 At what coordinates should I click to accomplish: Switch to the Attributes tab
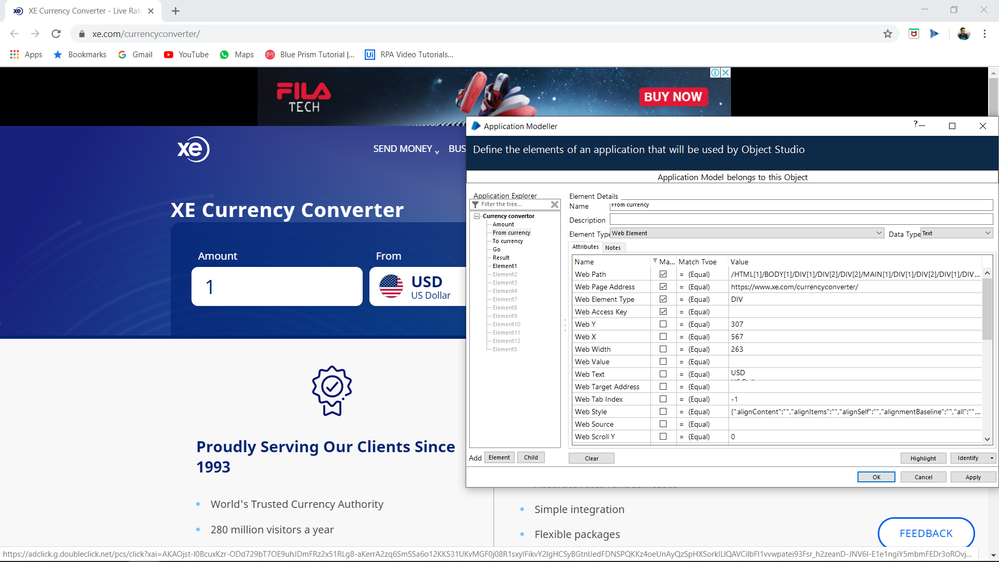coord(585,247)
